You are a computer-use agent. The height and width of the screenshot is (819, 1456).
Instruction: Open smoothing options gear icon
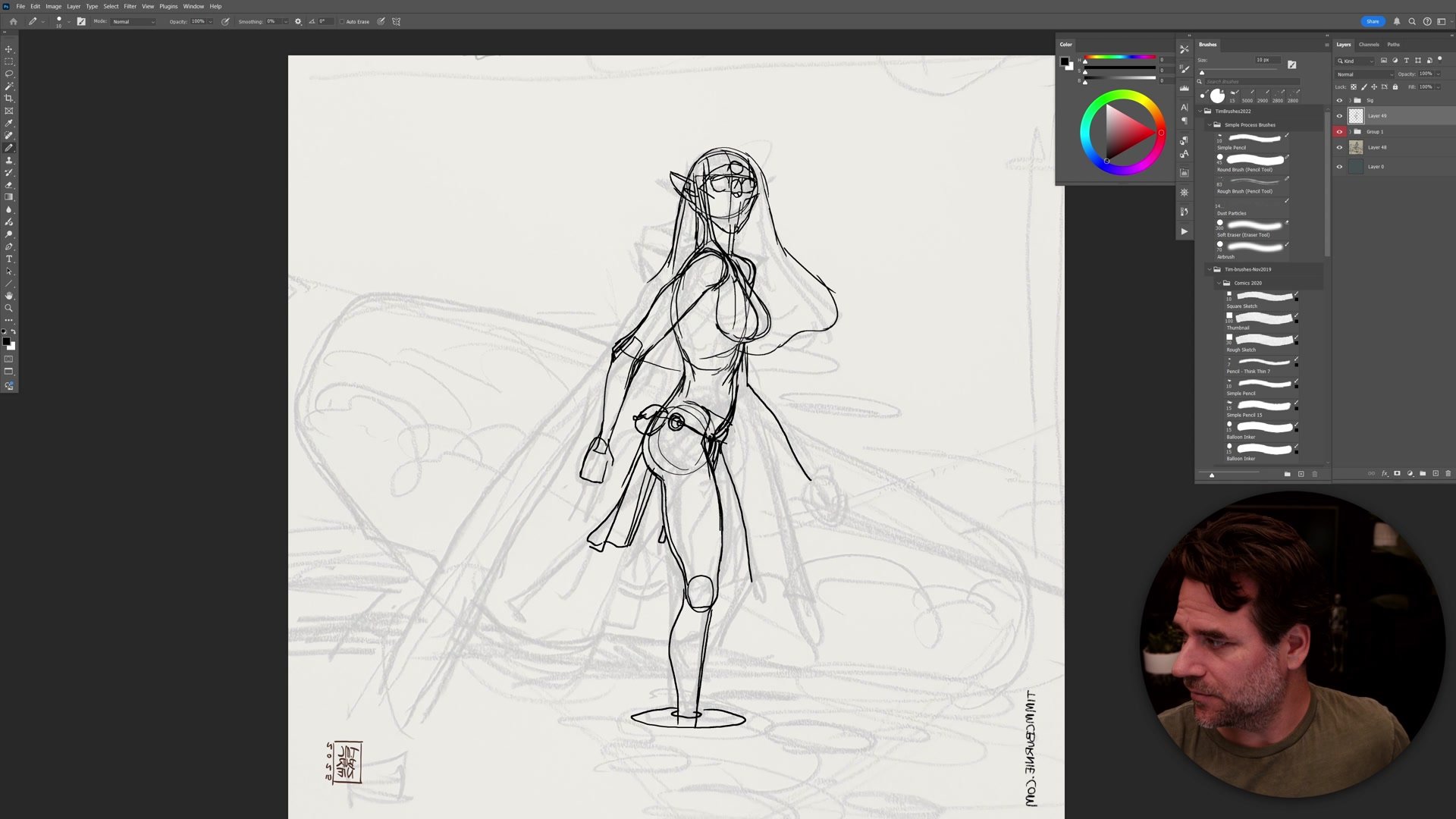pyautogui.click(x=298, y=21)
